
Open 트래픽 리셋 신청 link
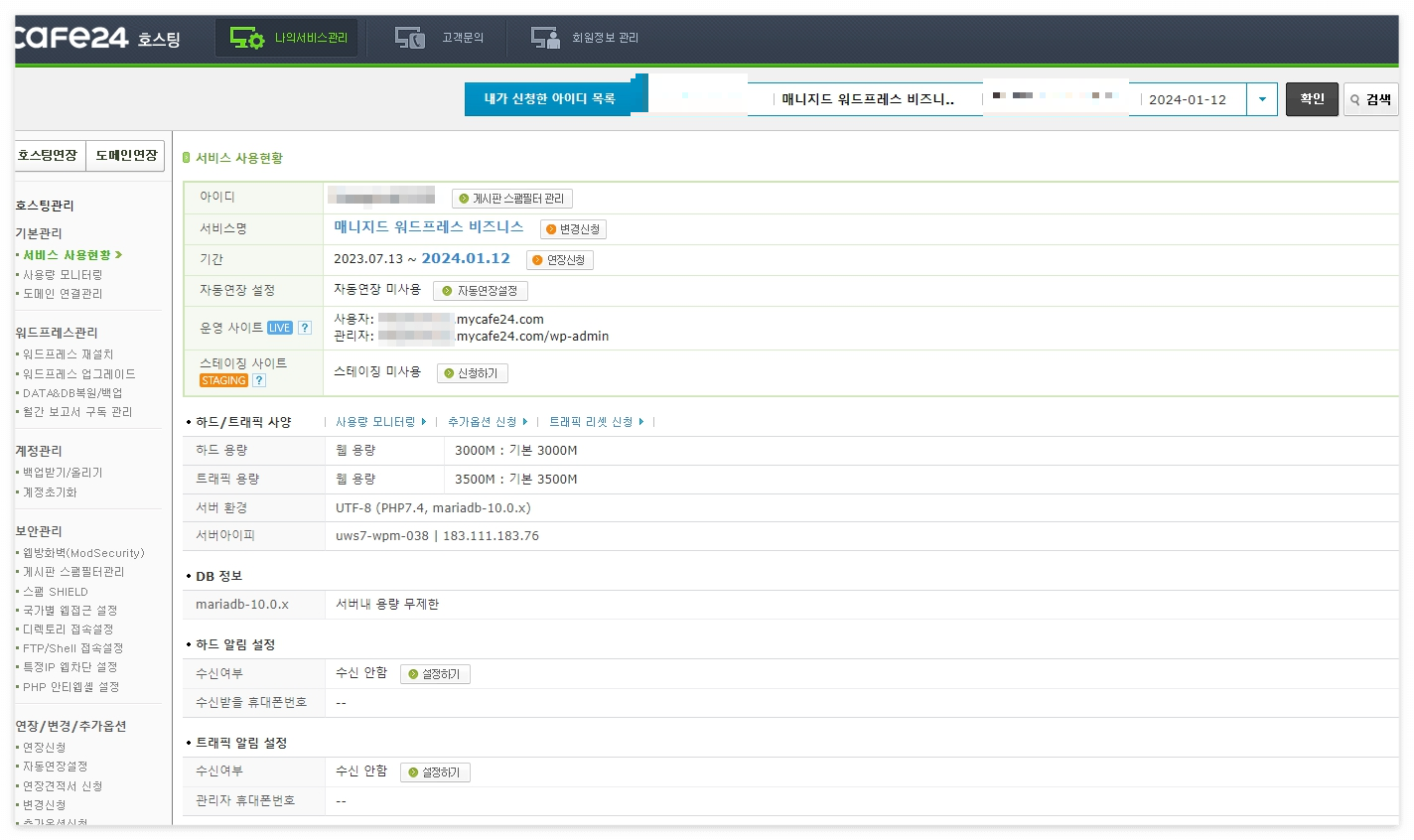pyautogui.click(x=597, y=422)
